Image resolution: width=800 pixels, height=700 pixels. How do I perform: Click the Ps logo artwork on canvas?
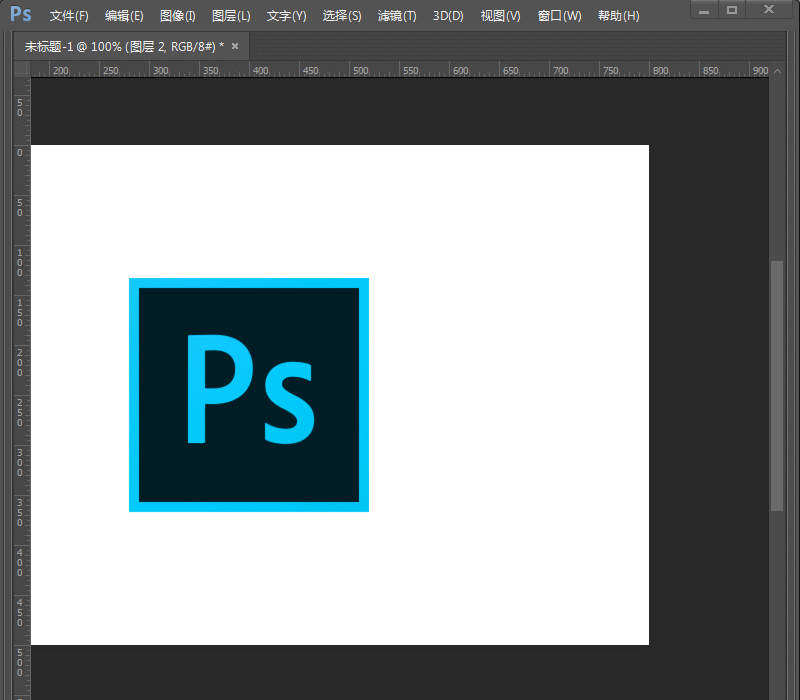[x=249, y=395]
